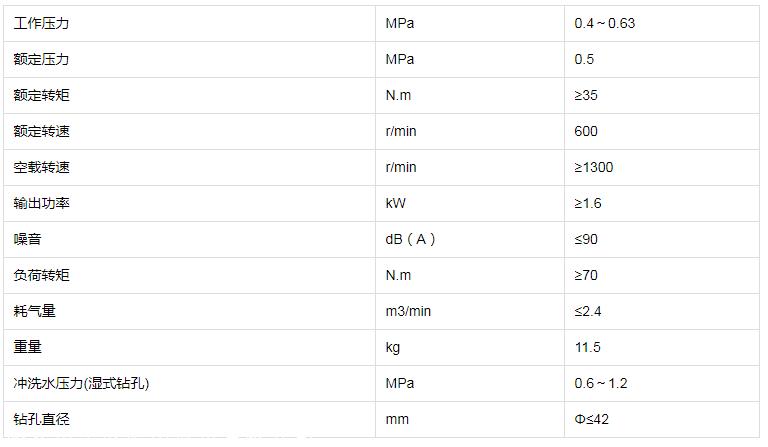Click the 额定压力 label

42,59
